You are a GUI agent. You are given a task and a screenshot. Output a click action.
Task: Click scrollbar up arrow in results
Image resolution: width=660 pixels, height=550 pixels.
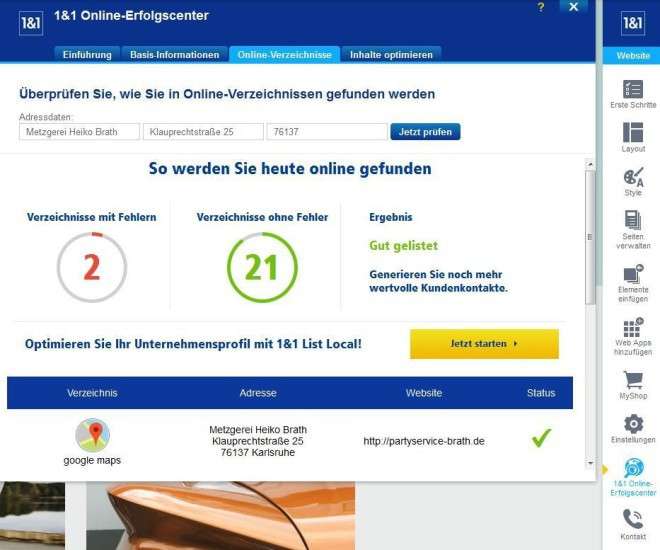tap(590, 164)
